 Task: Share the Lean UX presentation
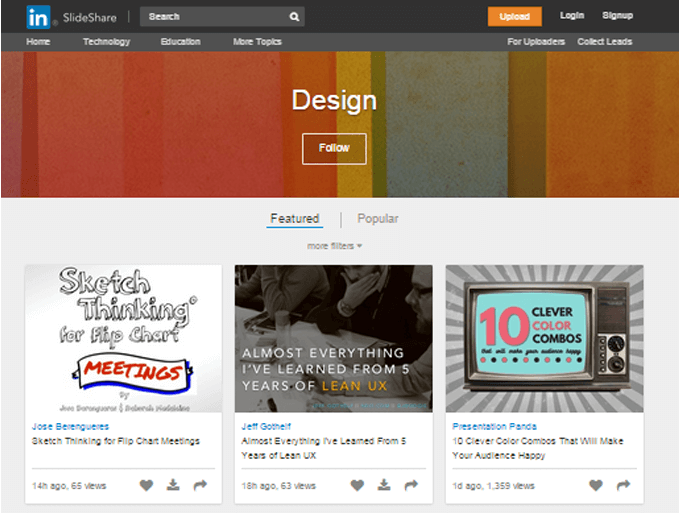click(x=411, y=485)
